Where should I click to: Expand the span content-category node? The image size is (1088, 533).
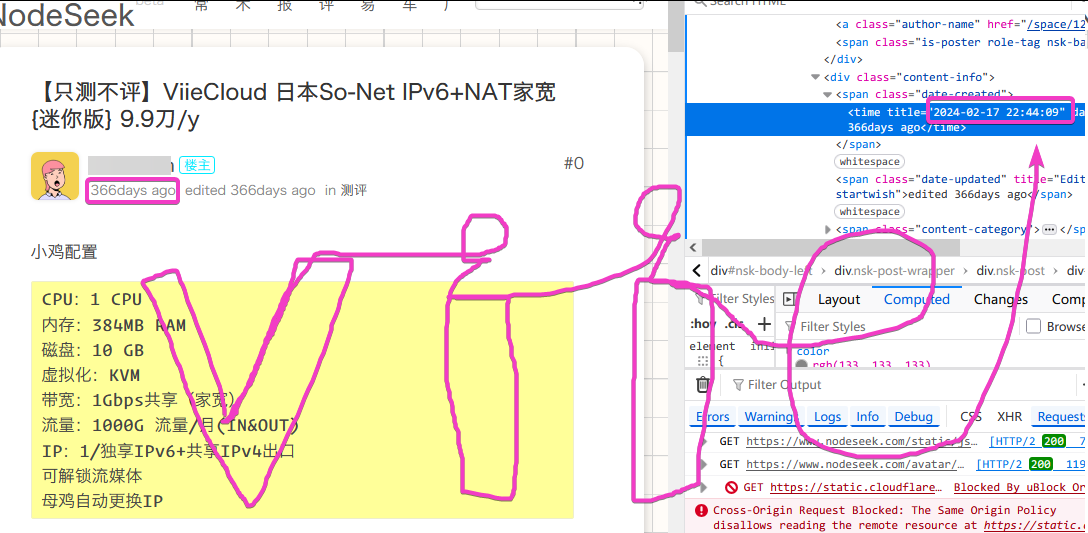[x=827, y=229]
